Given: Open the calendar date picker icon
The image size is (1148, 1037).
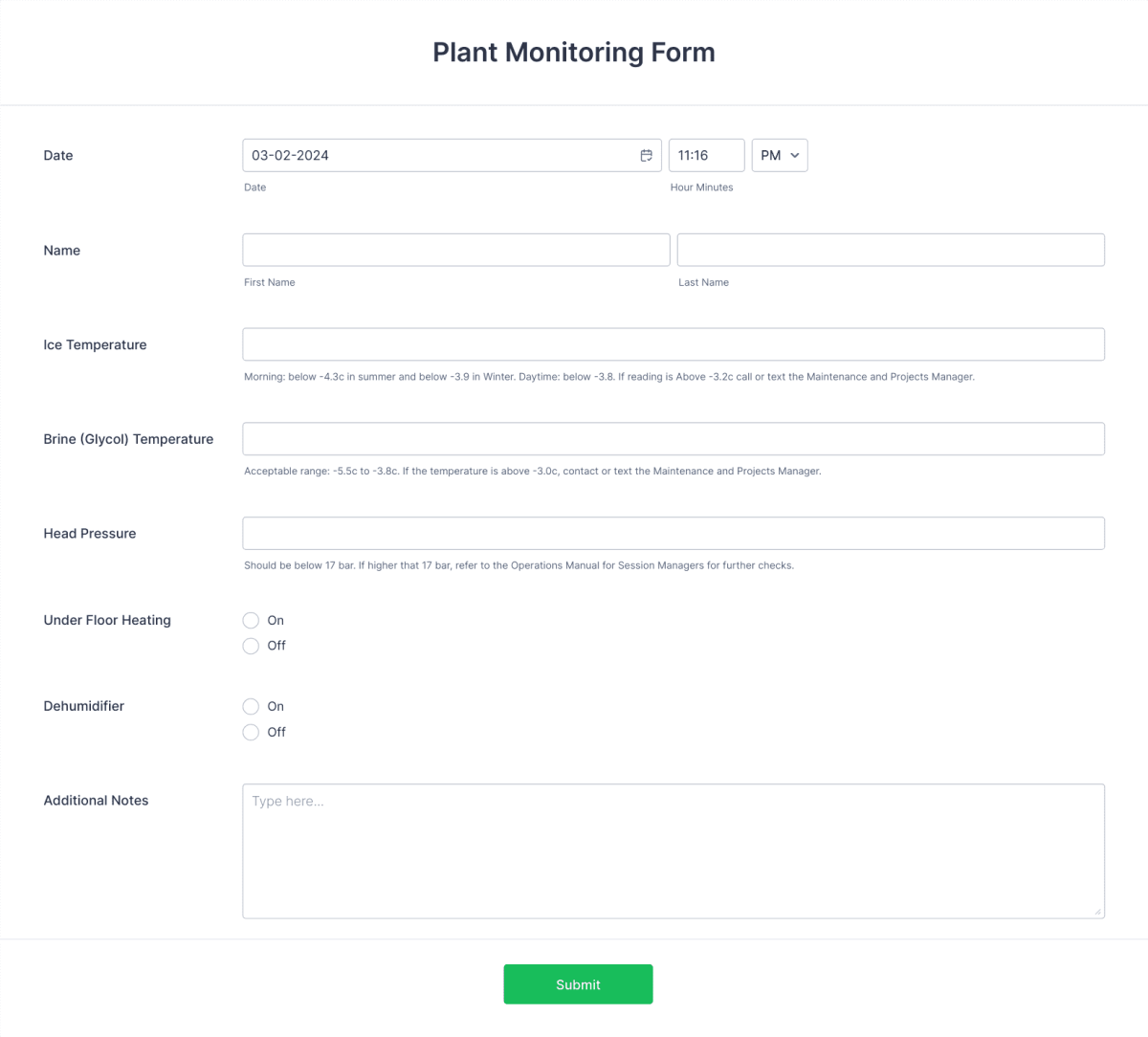Looking at the screenshot, I should (x=647, y=155).
